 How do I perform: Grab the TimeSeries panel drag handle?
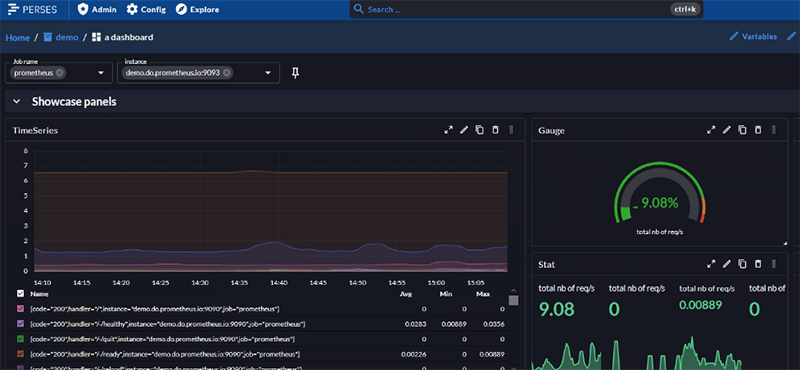coord(511,130)
